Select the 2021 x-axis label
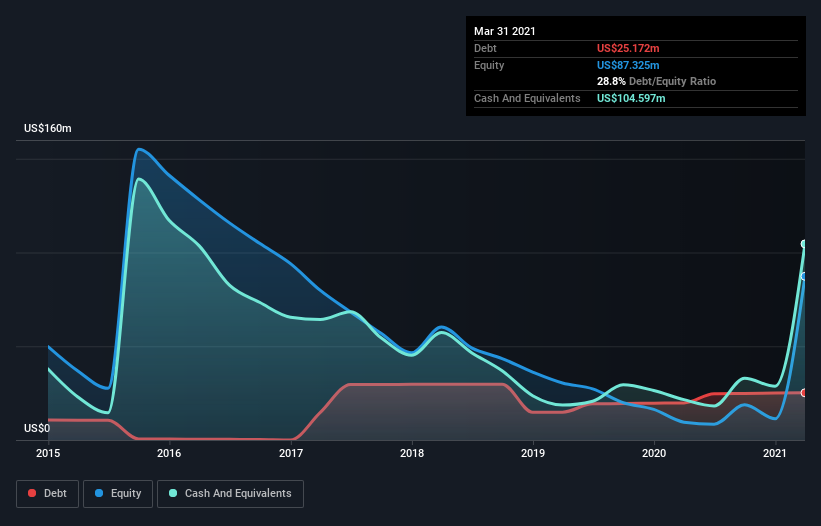 tap(775, 453)
